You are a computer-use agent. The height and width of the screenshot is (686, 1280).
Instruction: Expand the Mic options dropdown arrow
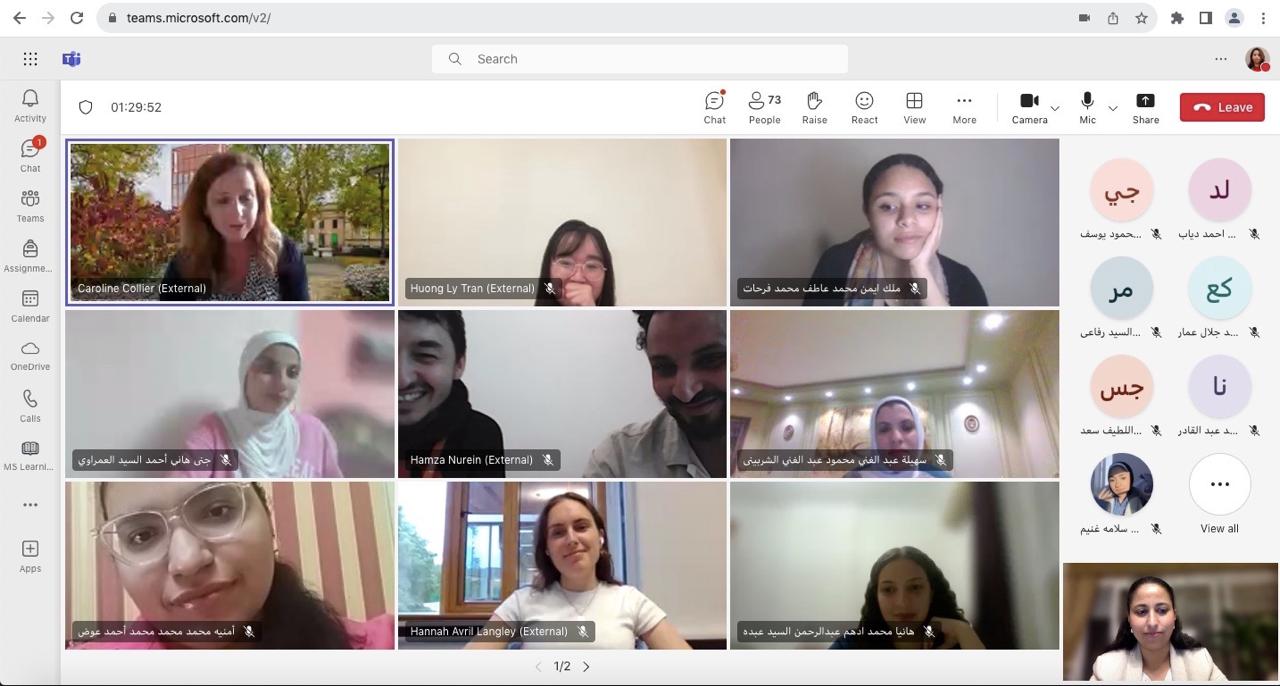pos(1113,108)
